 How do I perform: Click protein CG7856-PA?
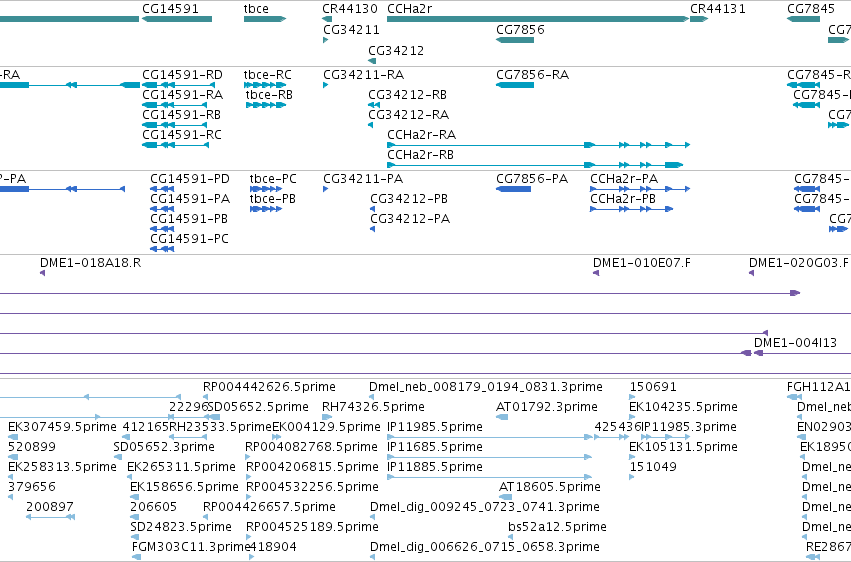pyautogui.click(x=532, y=179)
